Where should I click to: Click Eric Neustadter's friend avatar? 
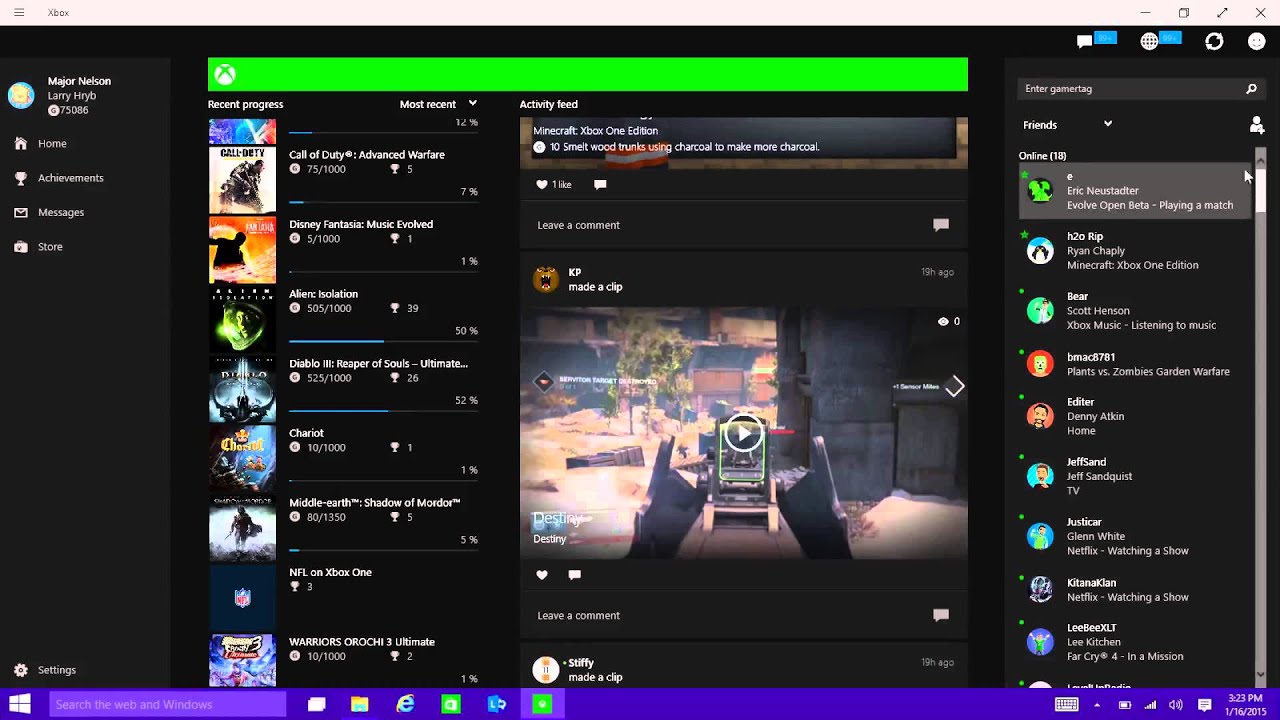[x=1041, y=190]
